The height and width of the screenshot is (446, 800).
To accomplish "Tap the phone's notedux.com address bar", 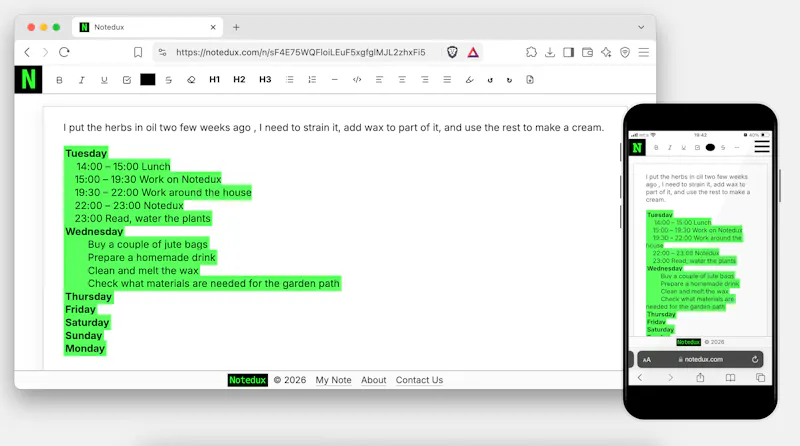I will pyautogui.click(x=701, y=359).
